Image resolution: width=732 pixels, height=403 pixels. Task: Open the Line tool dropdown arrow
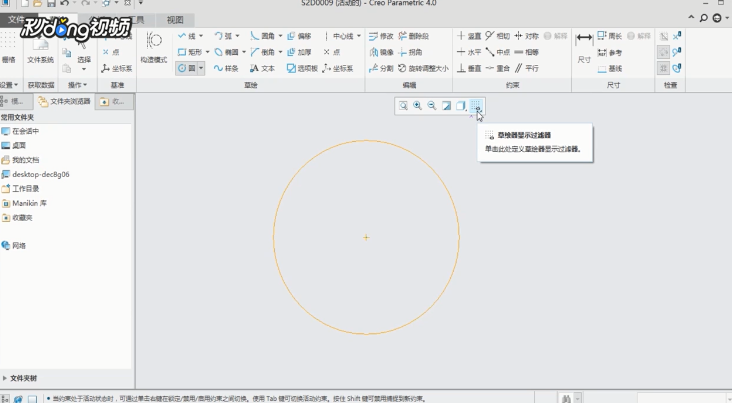coord(201,36)
